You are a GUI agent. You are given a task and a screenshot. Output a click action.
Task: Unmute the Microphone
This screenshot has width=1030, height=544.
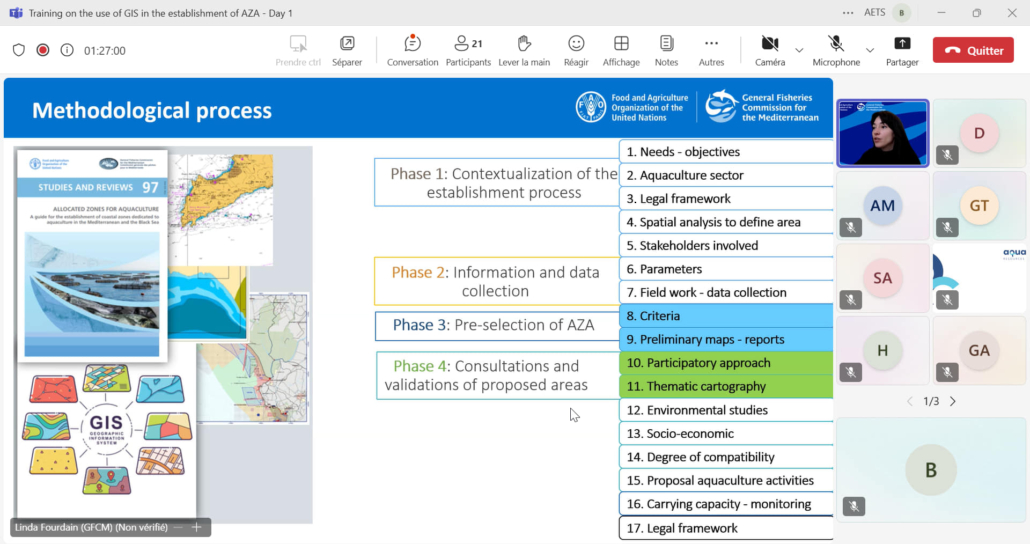point(836,51)
